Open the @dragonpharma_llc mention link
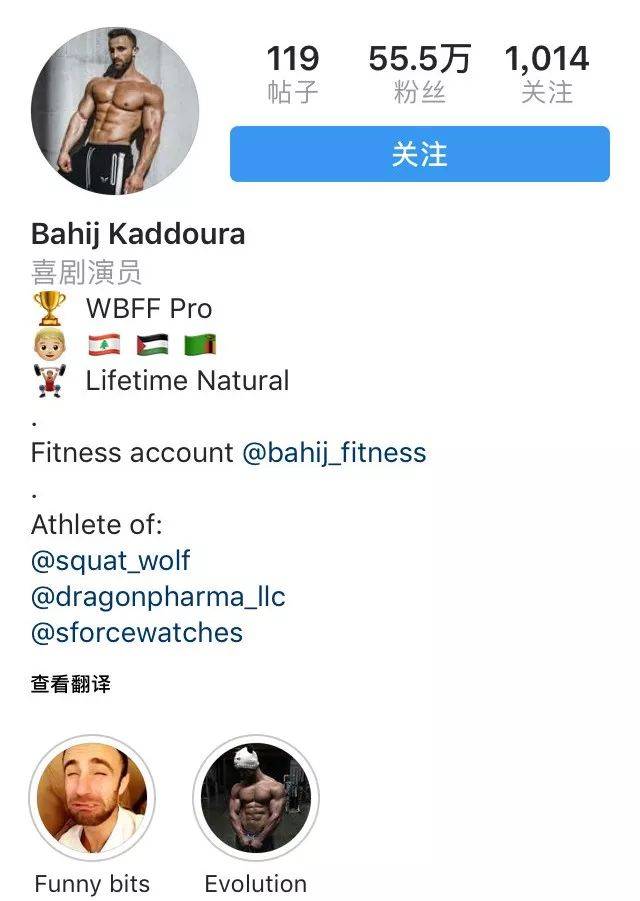This screenshot has width=640, height=901. (158, 597)
